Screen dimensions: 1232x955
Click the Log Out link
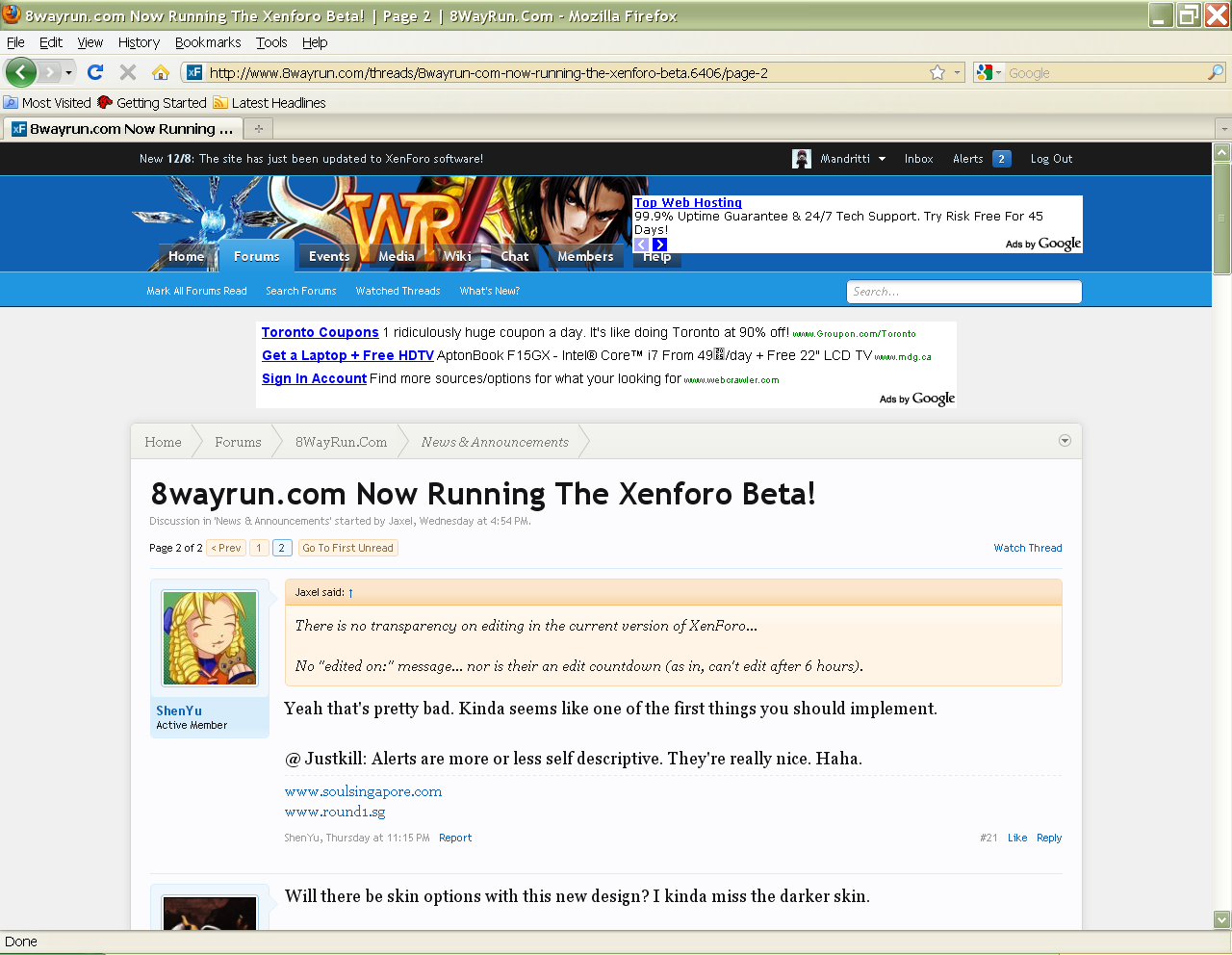pos(1051,159)
